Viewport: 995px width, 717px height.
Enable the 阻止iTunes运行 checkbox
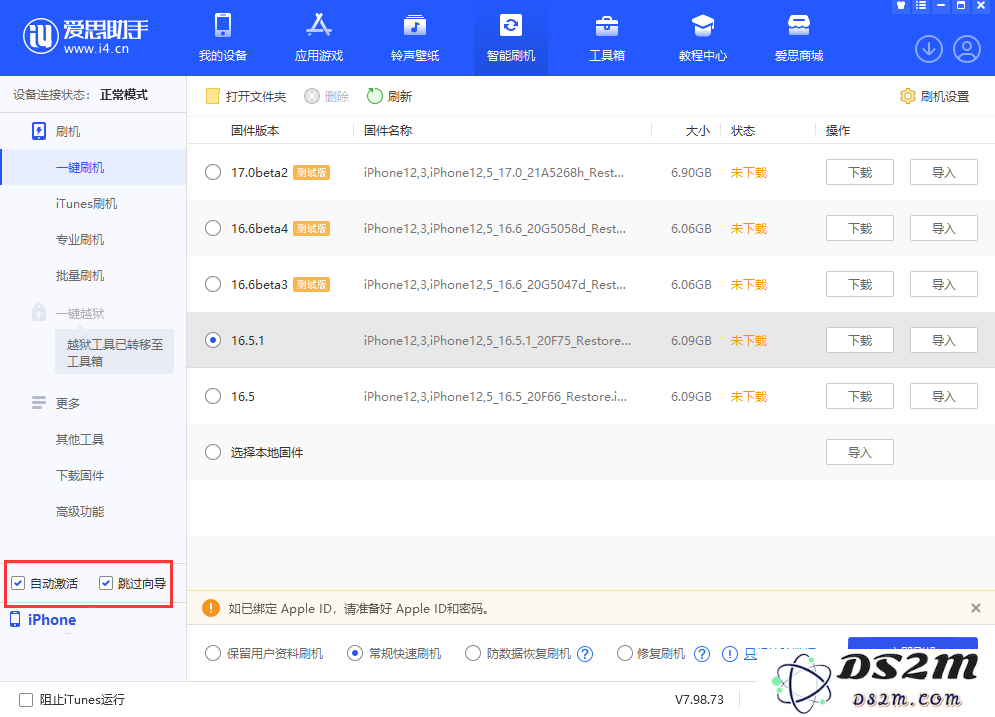click(x=26, y=700)
